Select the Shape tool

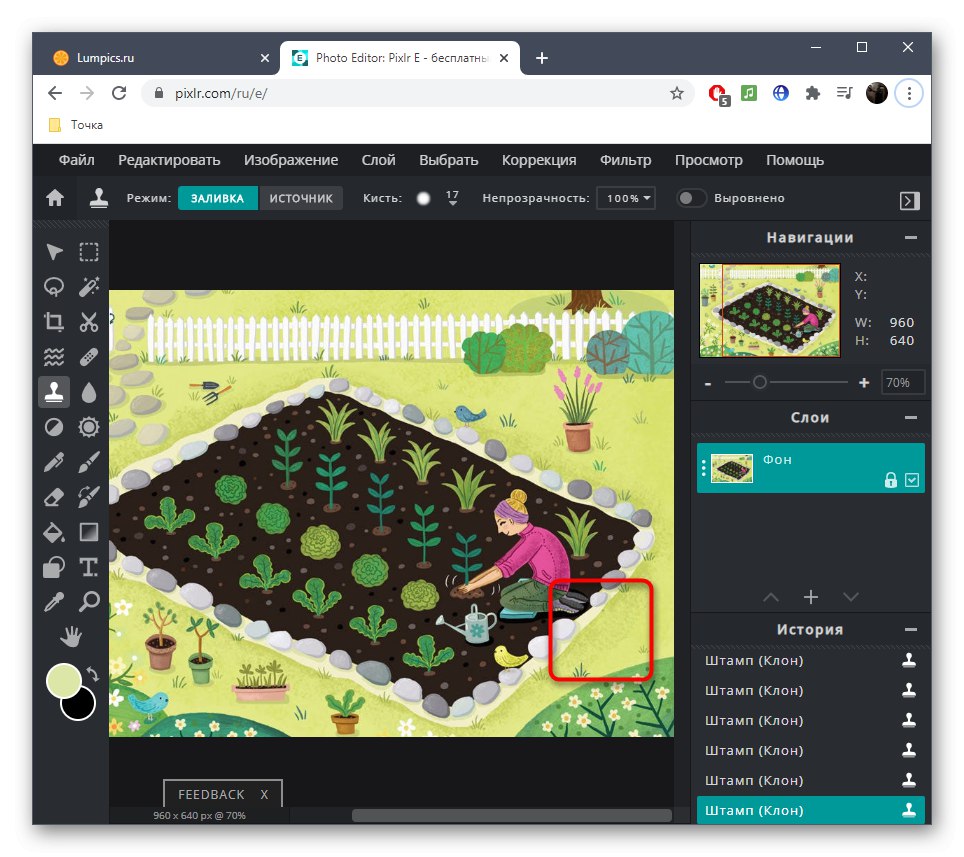point(54,567)
